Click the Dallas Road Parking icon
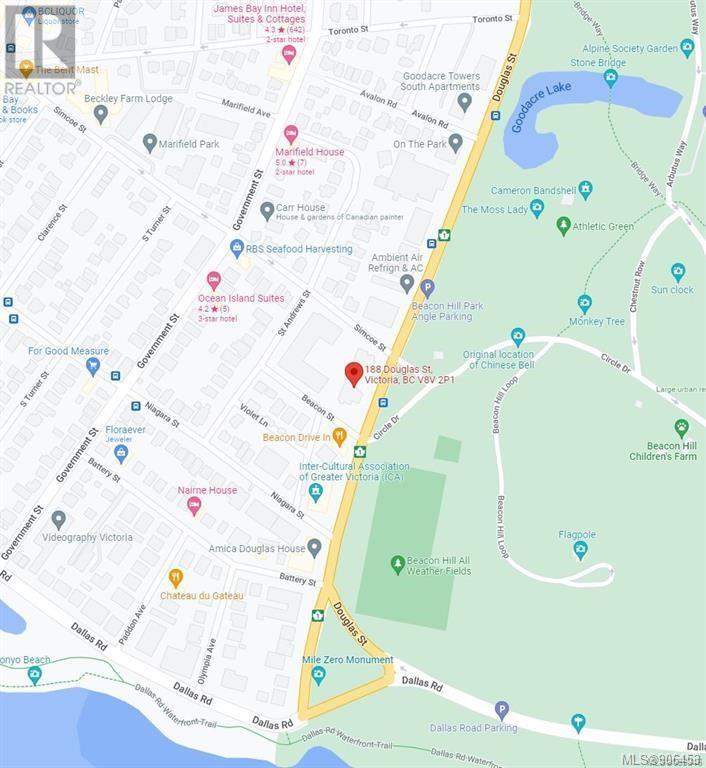 pos(501,711)
